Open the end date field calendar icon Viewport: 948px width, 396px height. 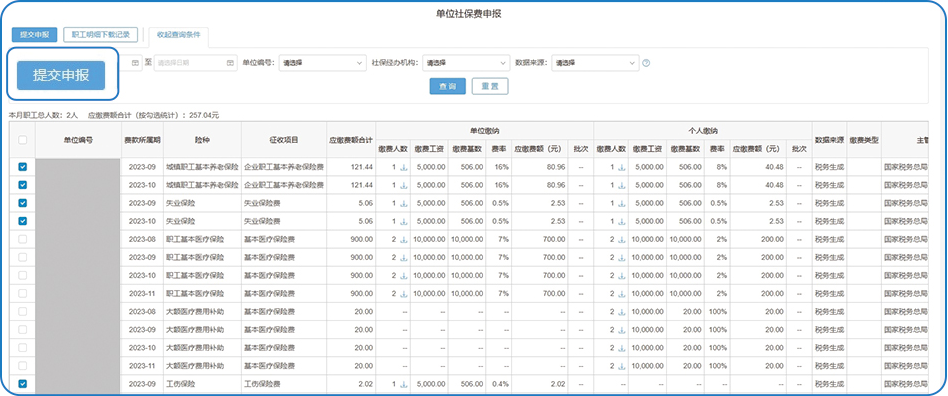pyautogui.click(x=230, y=62)
